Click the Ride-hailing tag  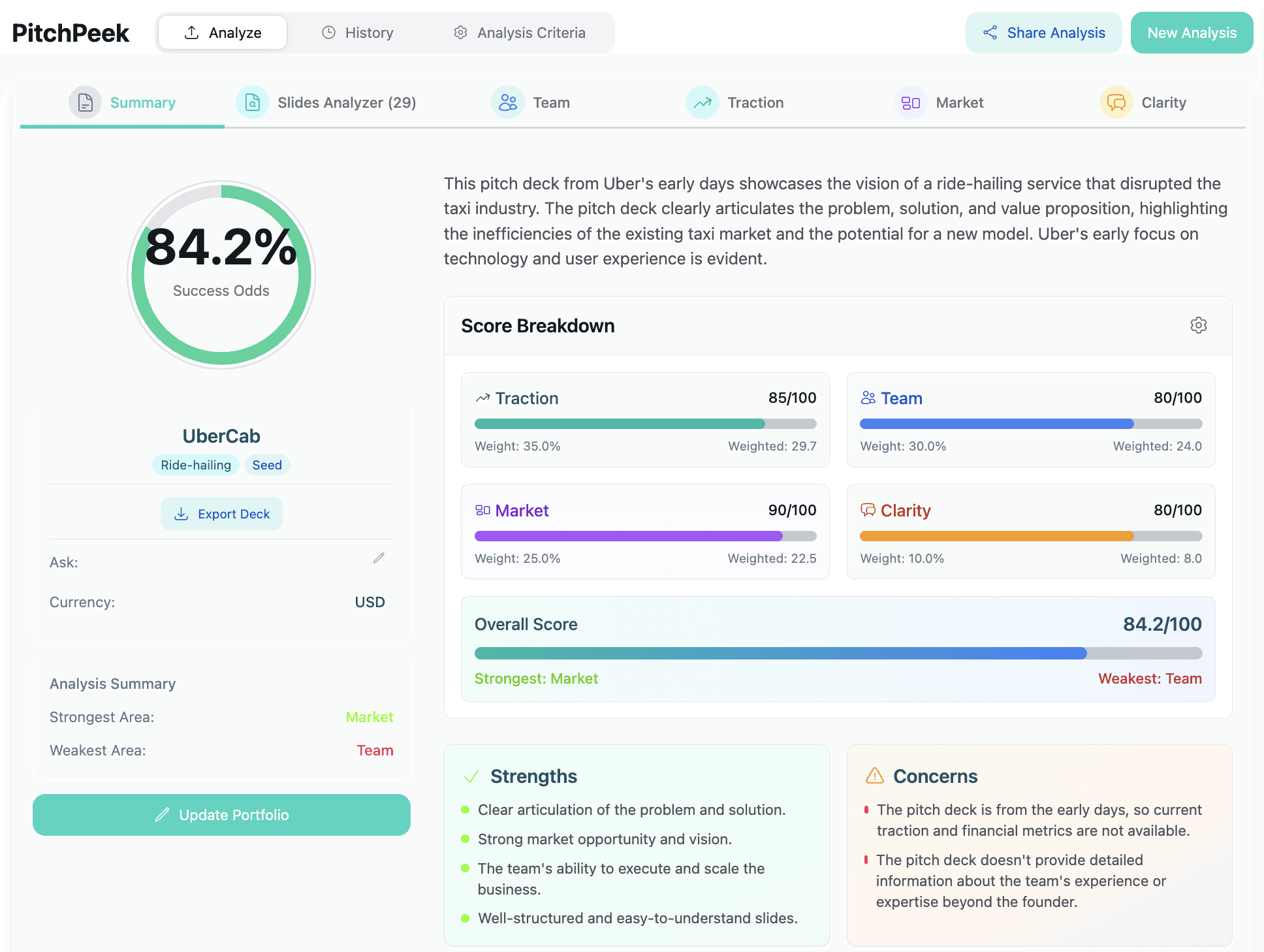(196, 465)
